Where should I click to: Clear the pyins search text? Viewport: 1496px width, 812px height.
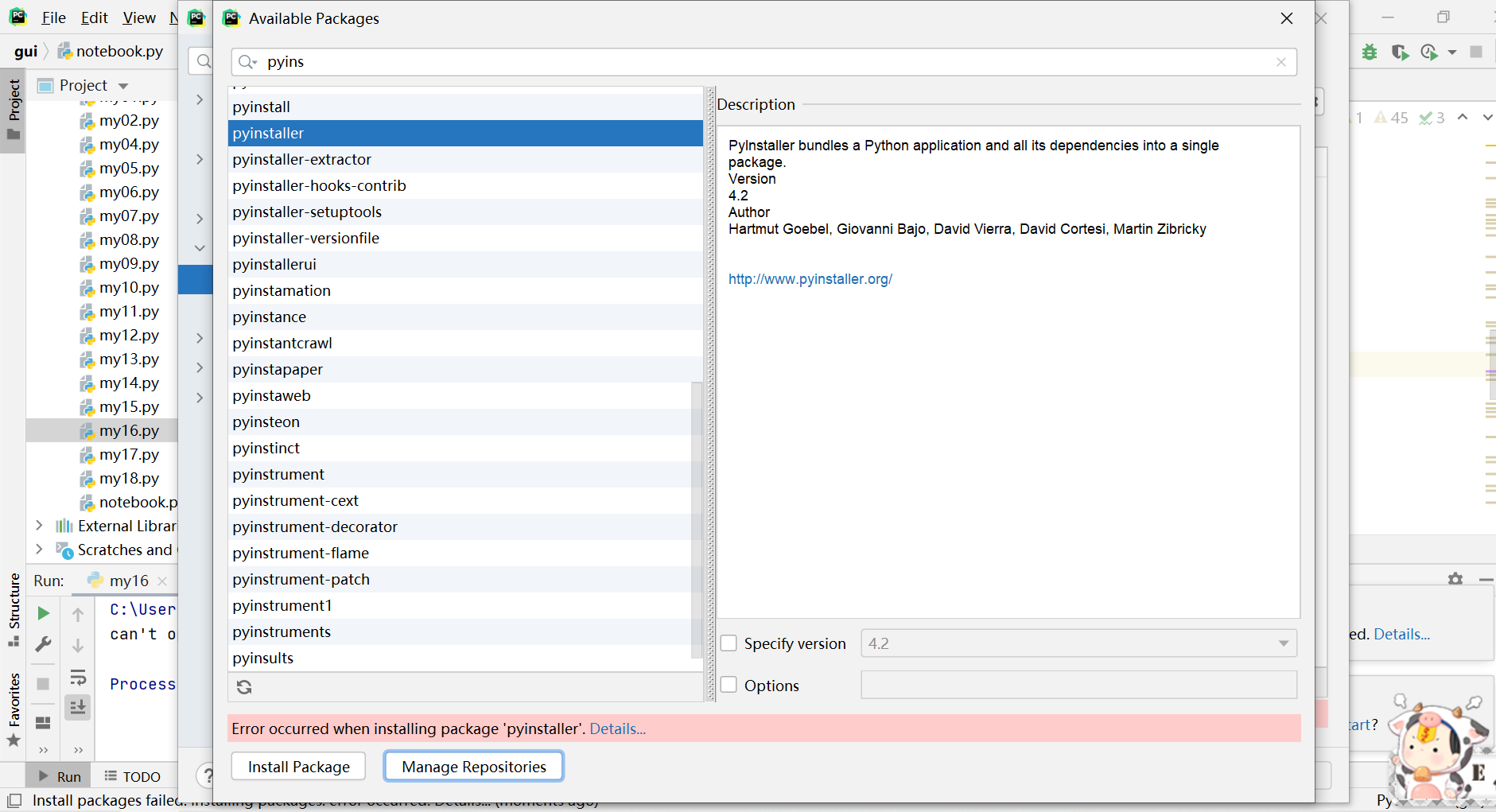1280,62
